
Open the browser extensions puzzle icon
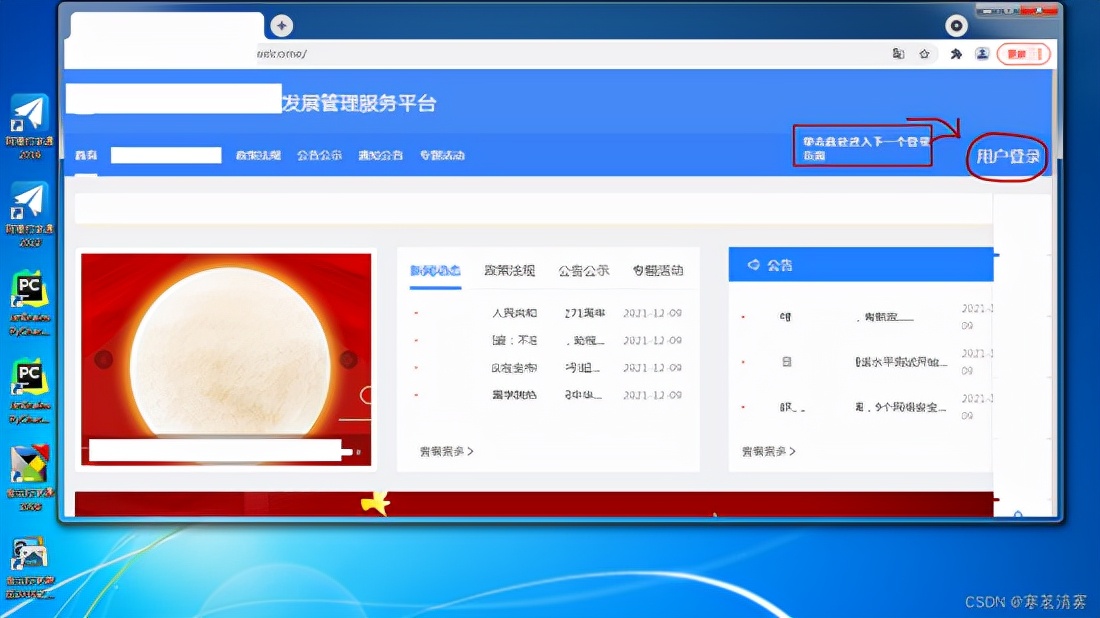point(955,54)
